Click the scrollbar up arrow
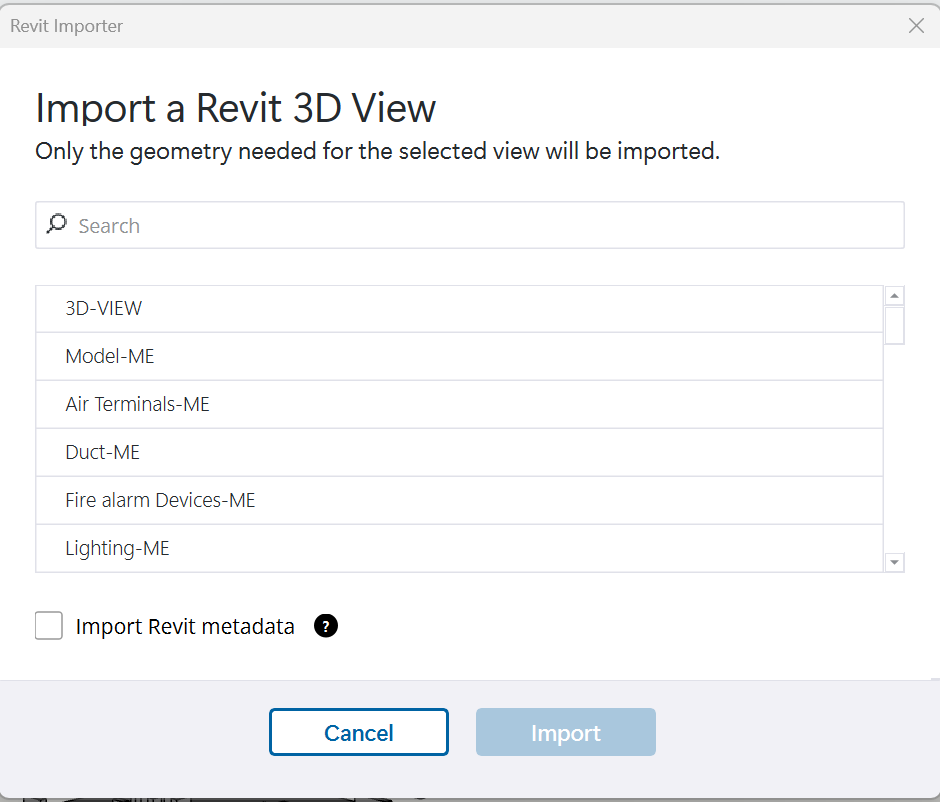The image size is (940, 802). click(894, 294)
